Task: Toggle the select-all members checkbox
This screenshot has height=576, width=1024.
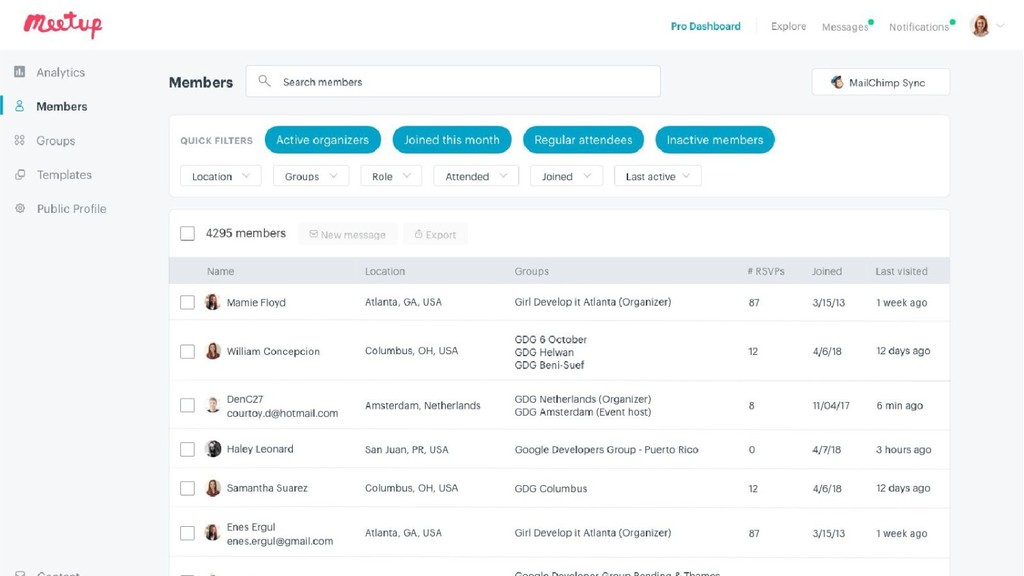Action: click(x=187, y=234)
